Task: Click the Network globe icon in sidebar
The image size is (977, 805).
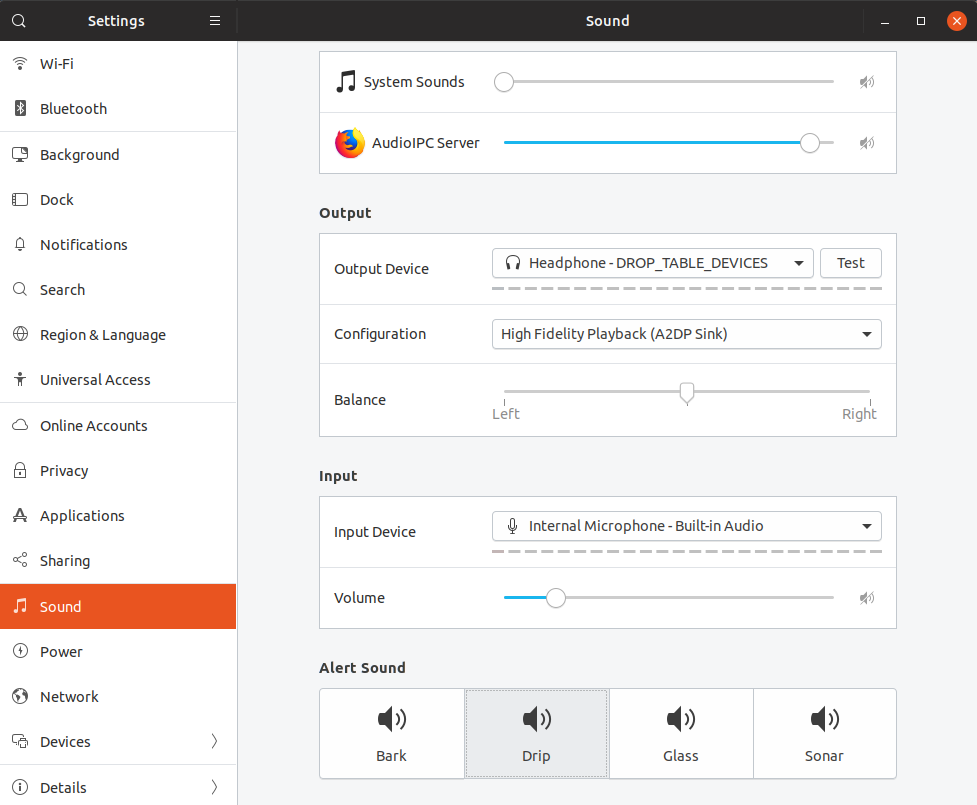Action: coord(20,696)
